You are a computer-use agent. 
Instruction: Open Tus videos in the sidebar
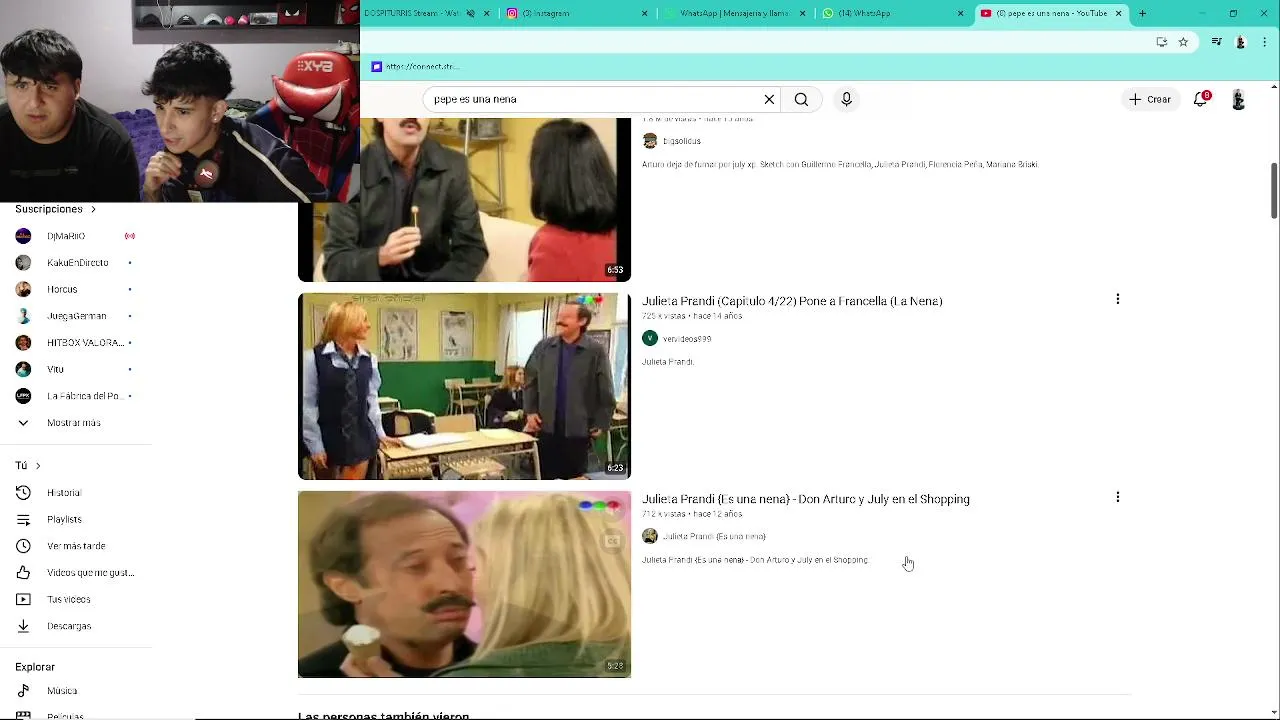(68, 599)
